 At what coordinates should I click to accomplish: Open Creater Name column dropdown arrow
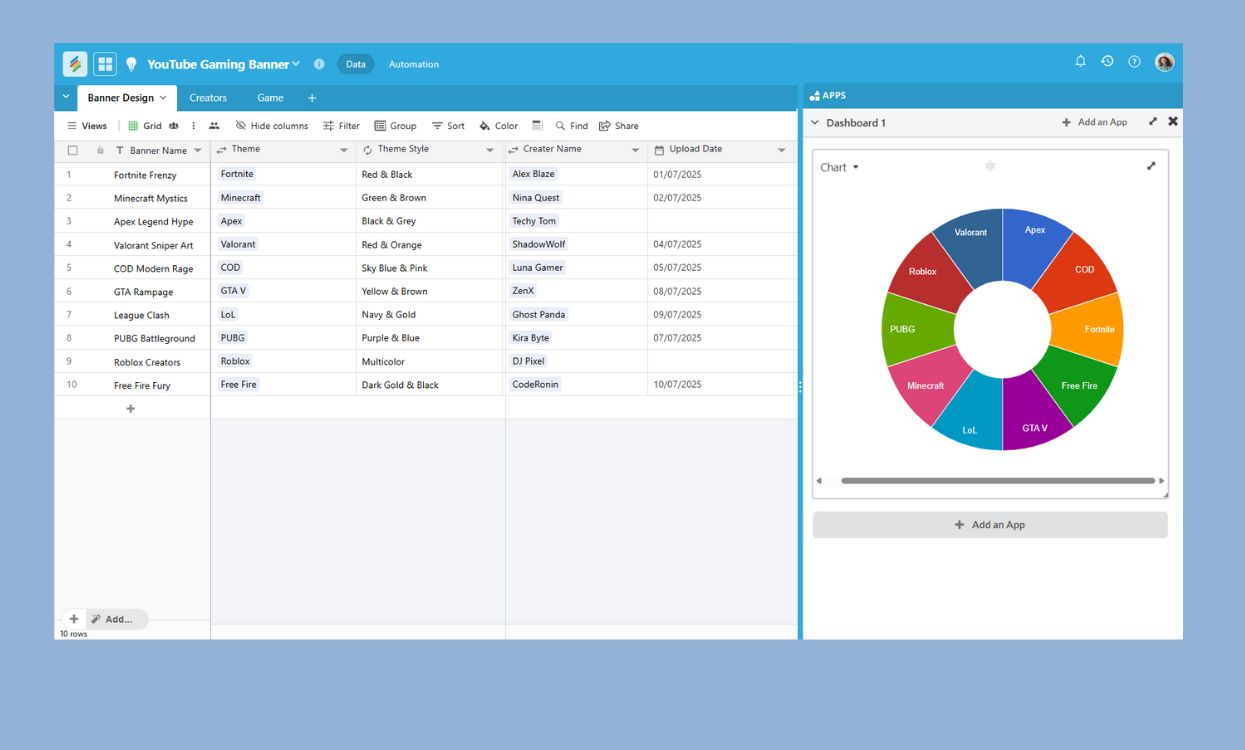(x=635, y=151)
